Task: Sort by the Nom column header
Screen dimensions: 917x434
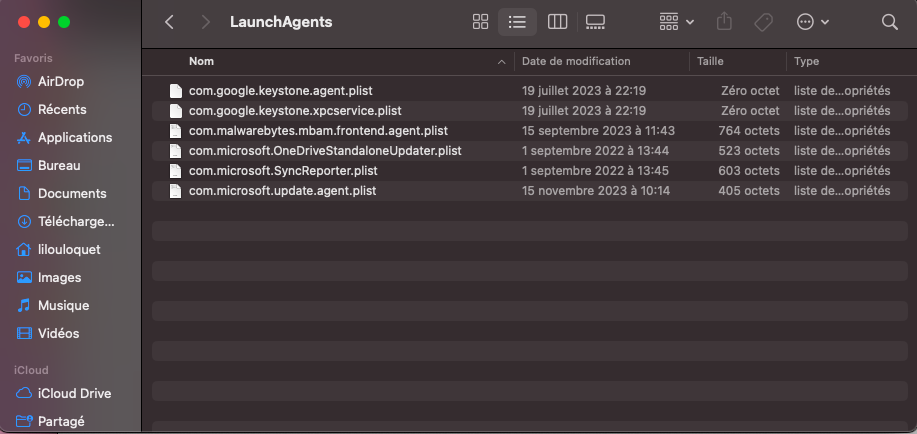Action: click(x=201, y=61)
